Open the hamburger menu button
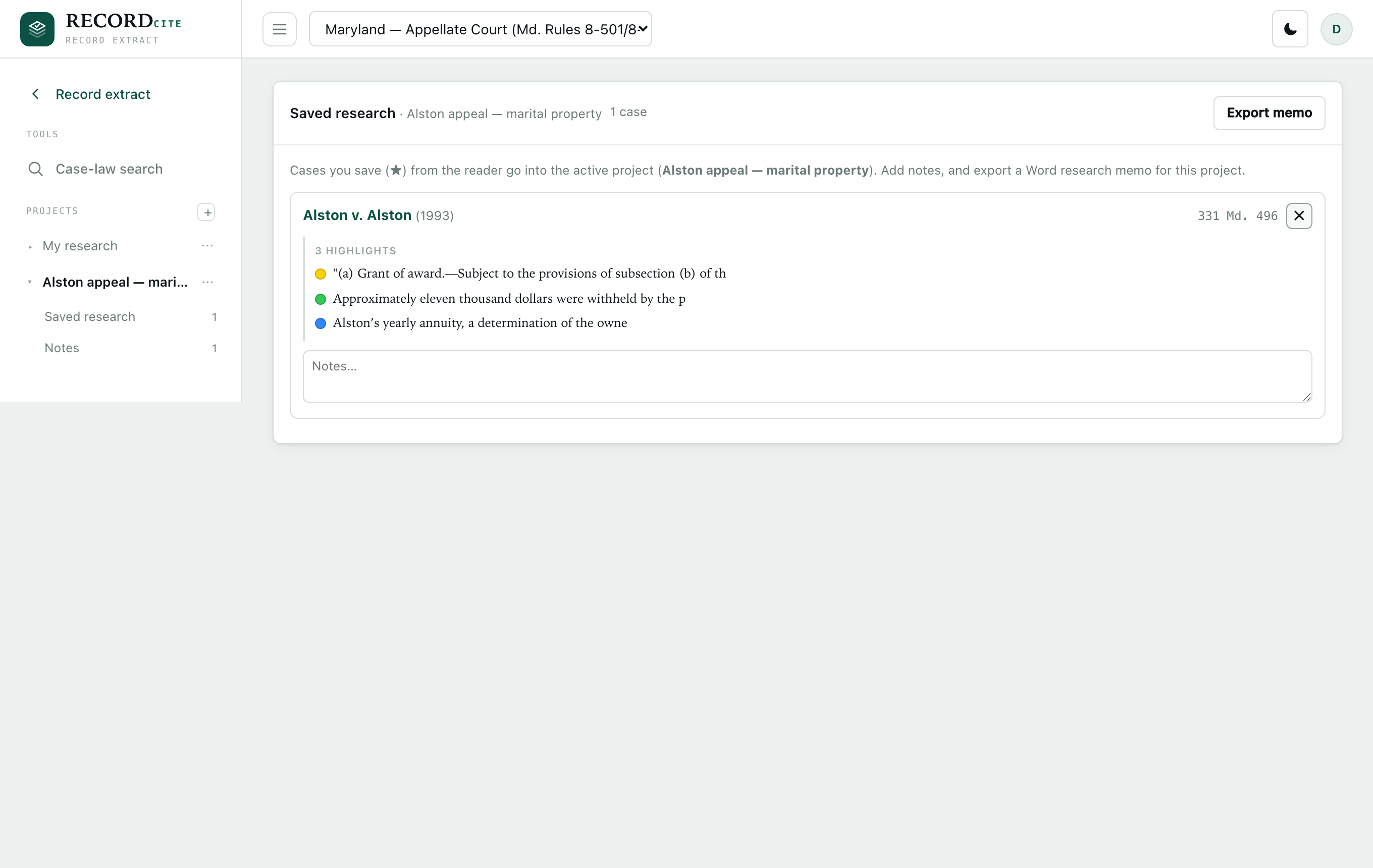This screenshot has width=1373, height=868. coord(279,29)
